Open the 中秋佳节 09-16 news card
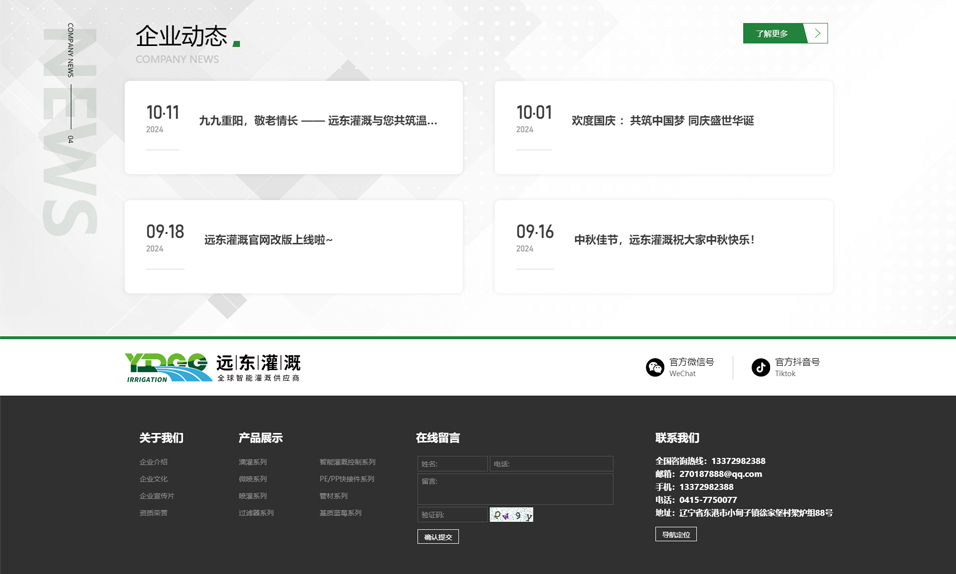 click(x=664, y=240)
